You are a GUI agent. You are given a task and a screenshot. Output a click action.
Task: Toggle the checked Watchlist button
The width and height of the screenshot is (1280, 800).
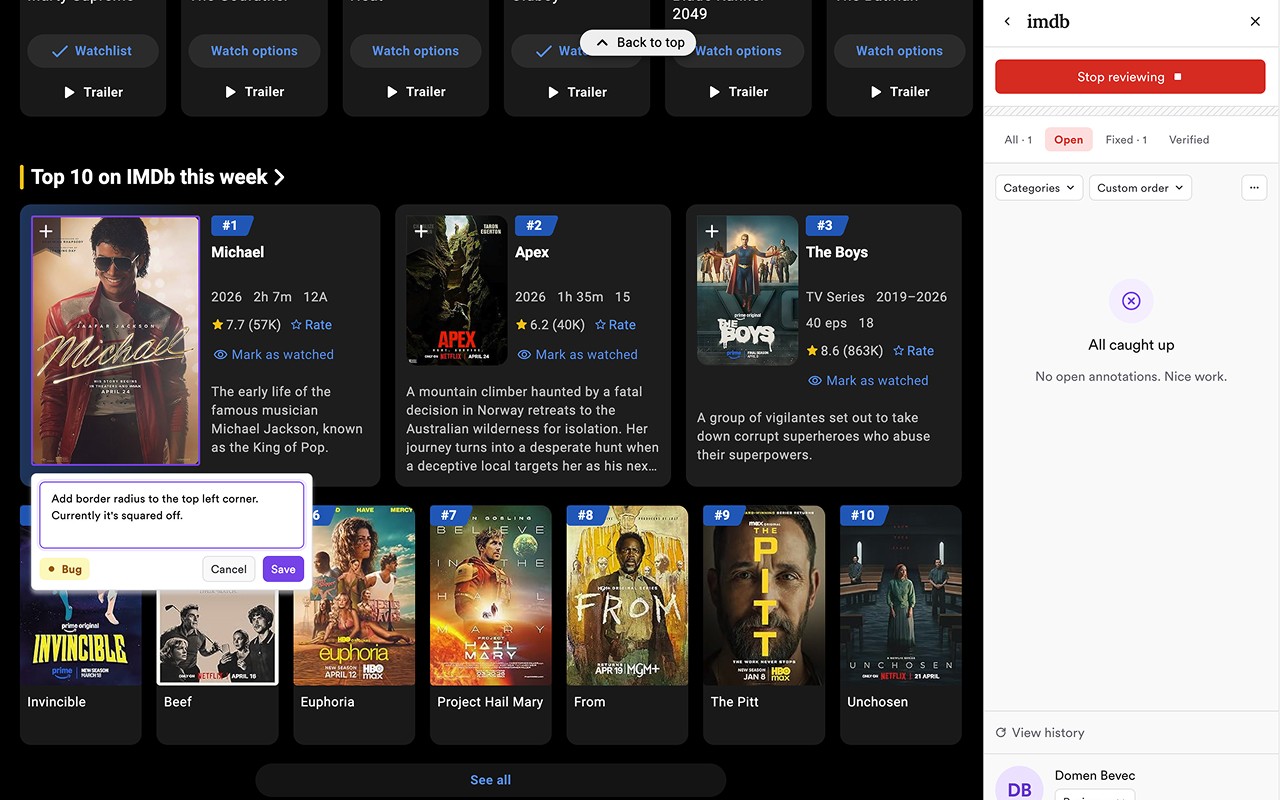[93, 51]
